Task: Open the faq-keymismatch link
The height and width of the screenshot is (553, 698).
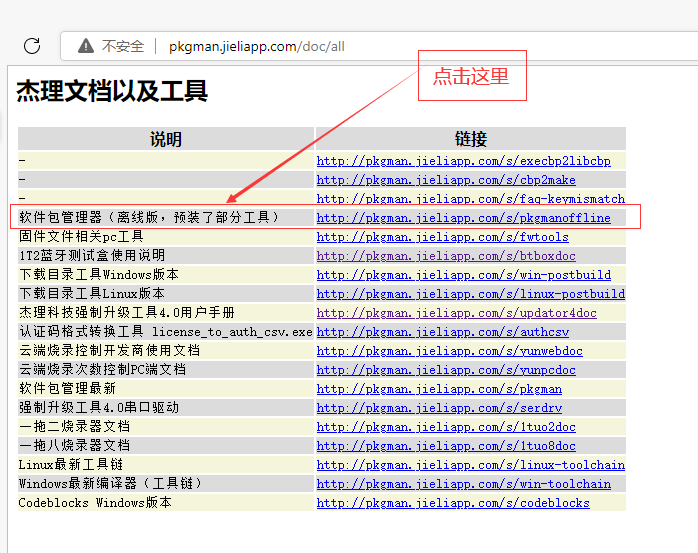Action: [x=471, y=199]
